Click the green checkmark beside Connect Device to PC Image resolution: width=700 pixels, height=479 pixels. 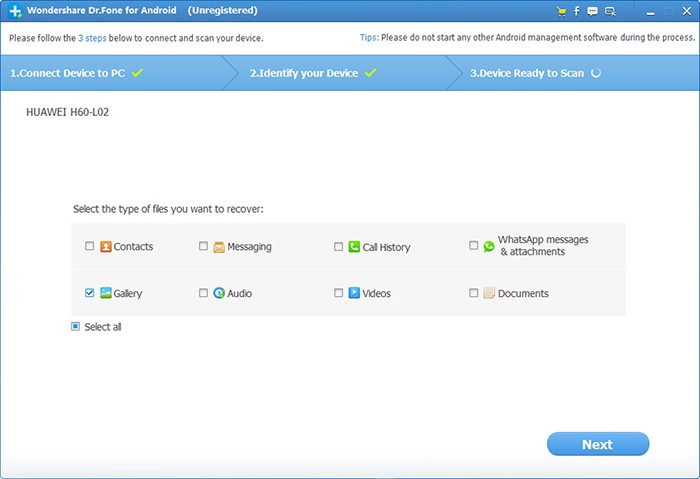[138, 72]
